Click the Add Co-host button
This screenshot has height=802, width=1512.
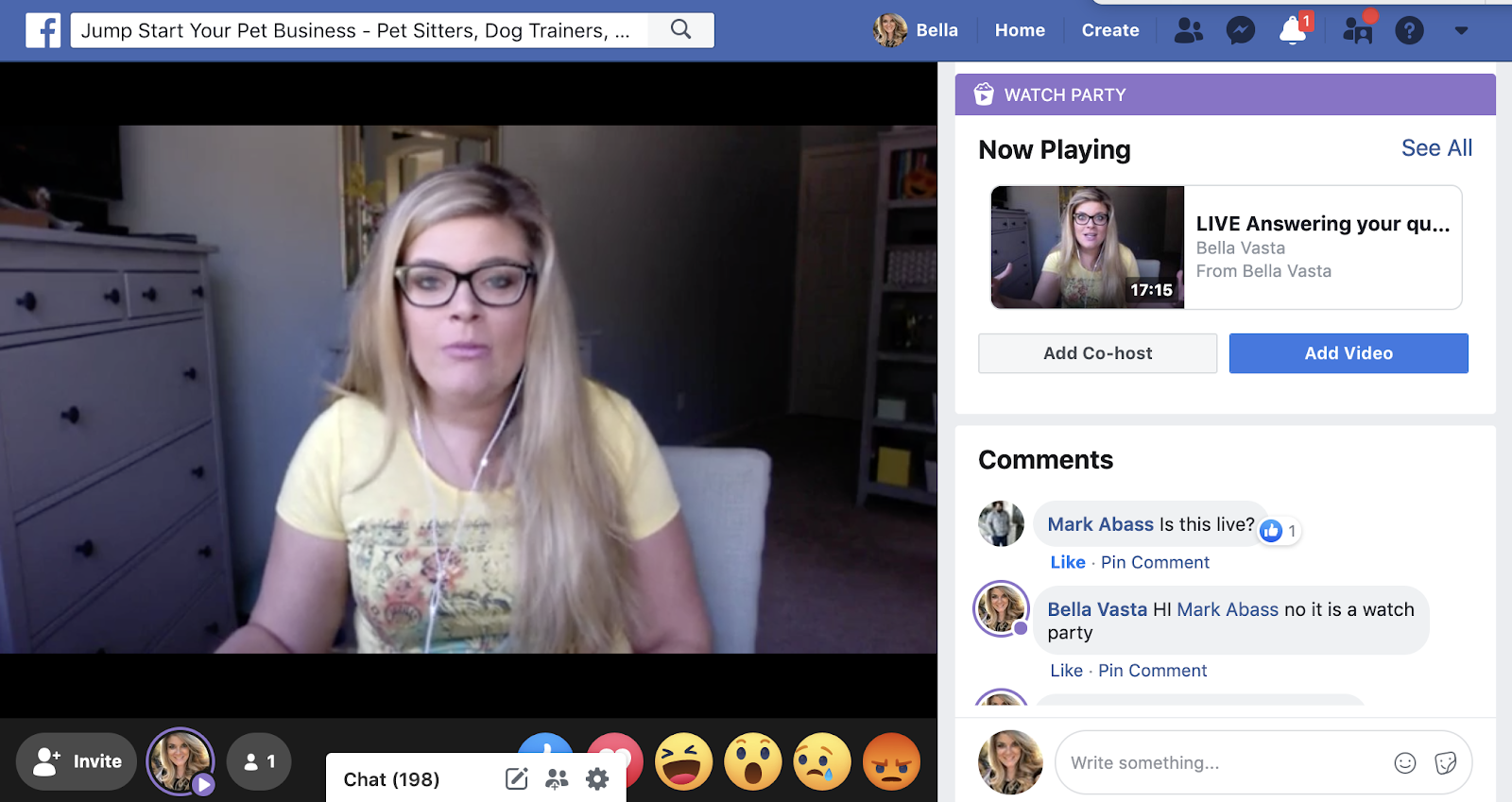1097,353
